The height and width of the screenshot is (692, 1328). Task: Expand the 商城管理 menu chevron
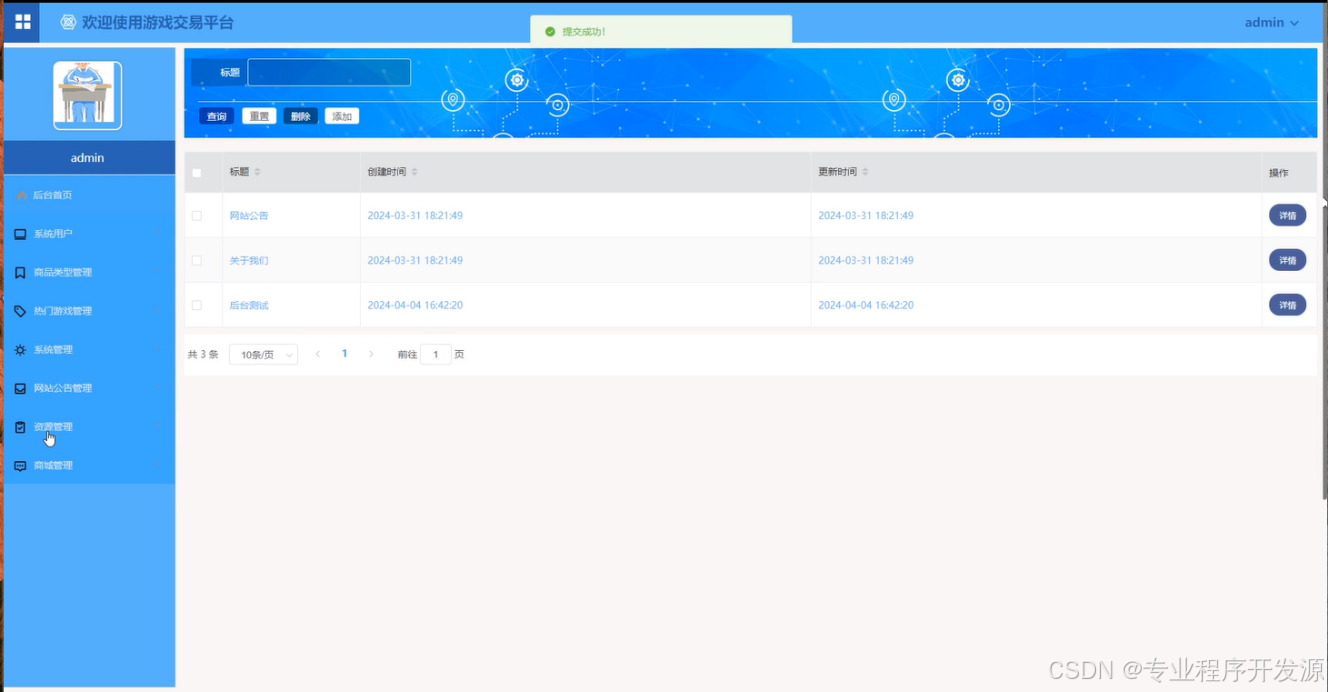pyautogui.click(x=157, y=466)
